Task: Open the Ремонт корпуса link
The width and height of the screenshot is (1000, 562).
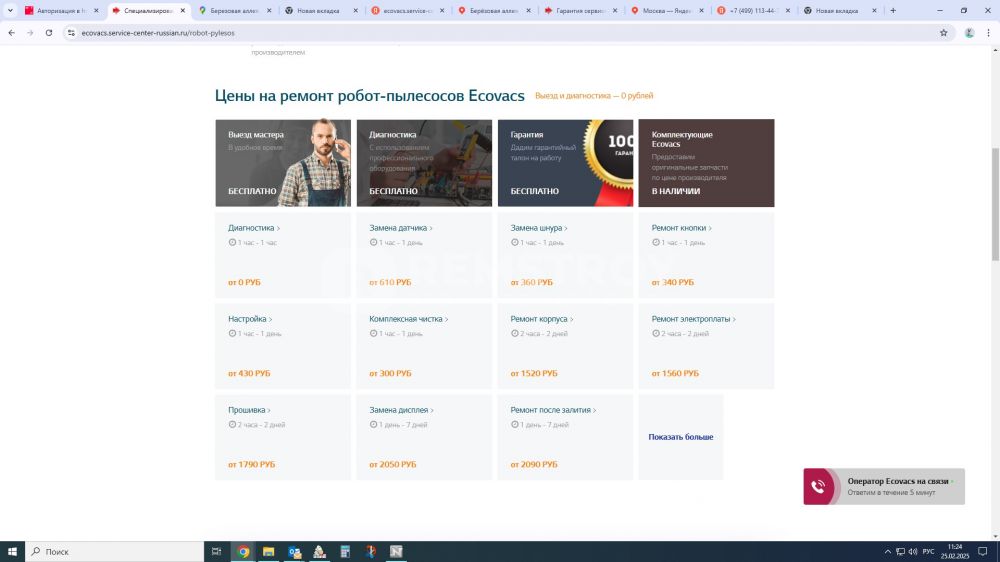Action: tap(541, 319)
